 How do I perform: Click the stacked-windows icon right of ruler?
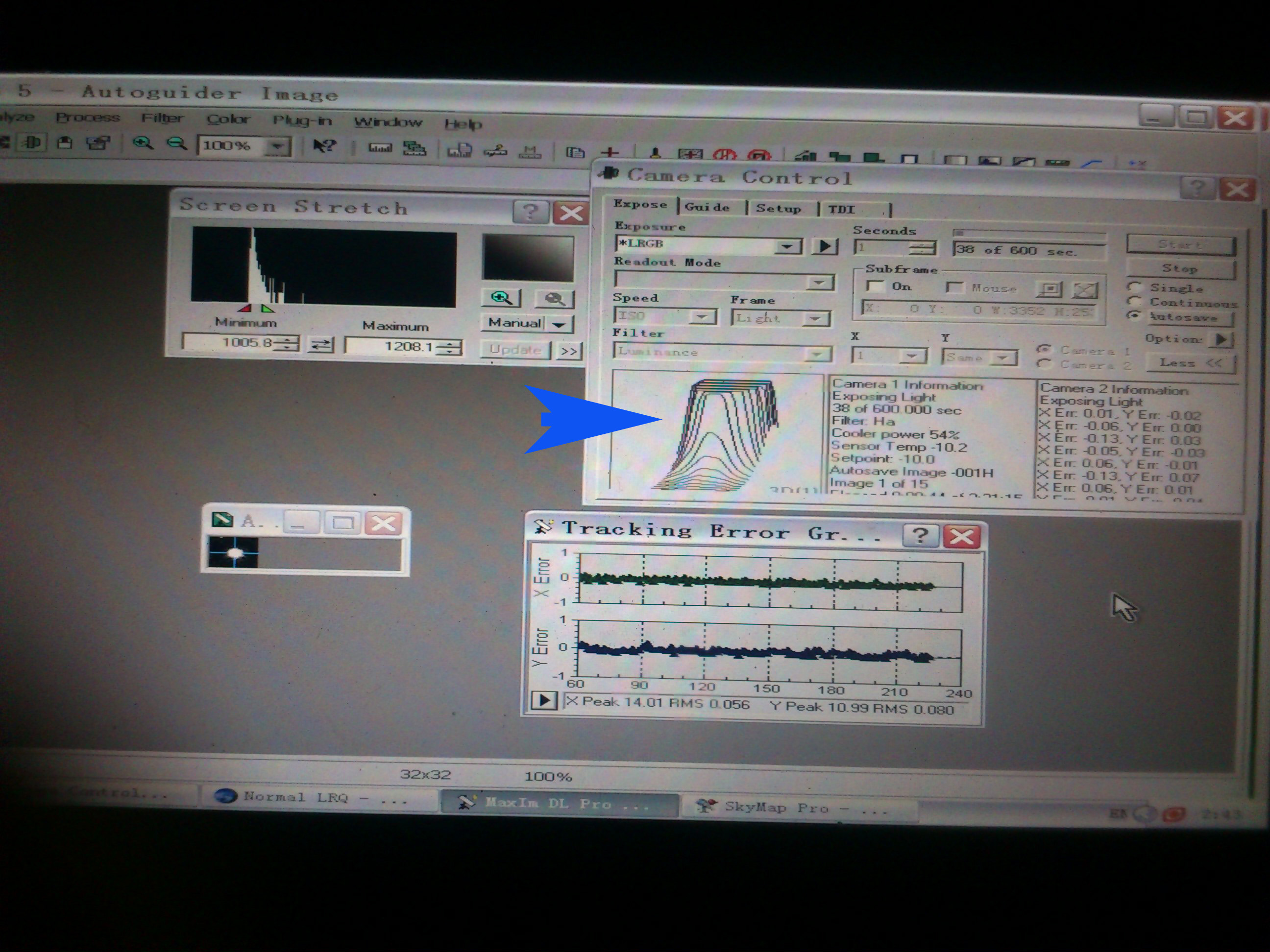414,148
